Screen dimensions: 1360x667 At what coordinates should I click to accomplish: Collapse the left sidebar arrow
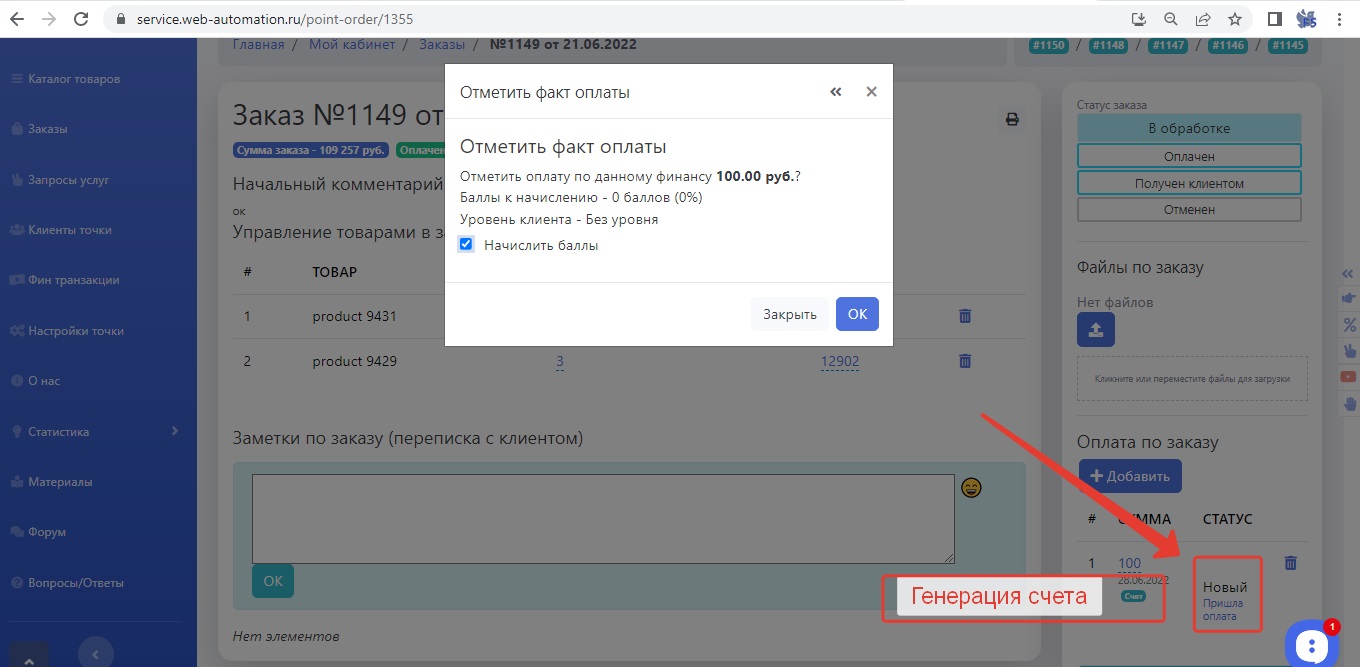[x=95, y=654]
